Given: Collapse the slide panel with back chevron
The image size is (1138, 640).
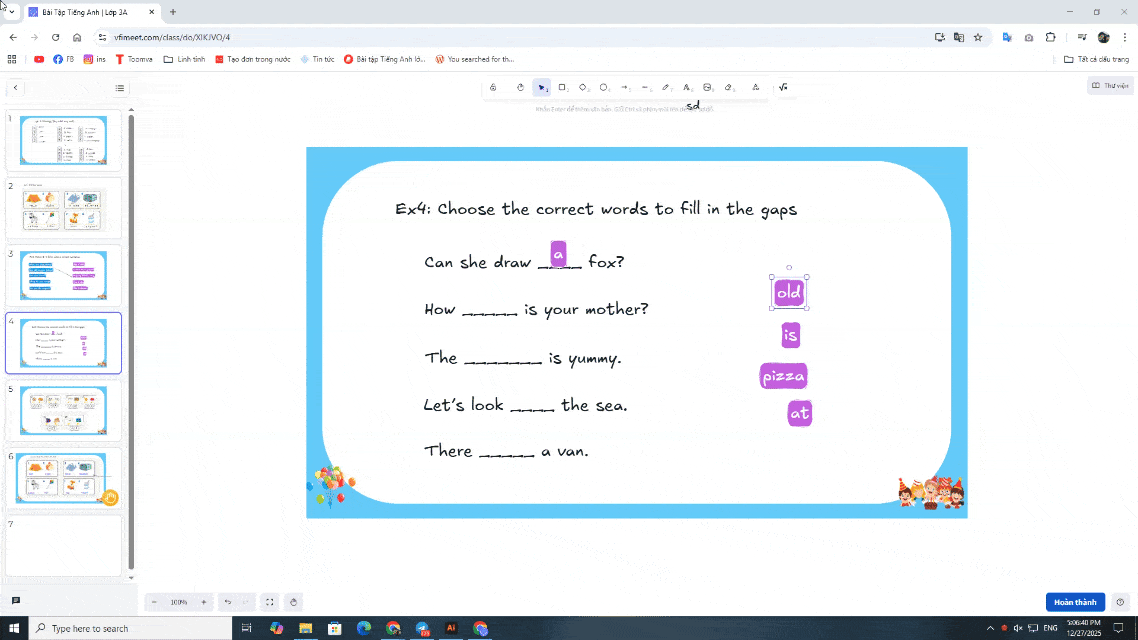Looking at the screenshot, I should [x=15, y=88].
